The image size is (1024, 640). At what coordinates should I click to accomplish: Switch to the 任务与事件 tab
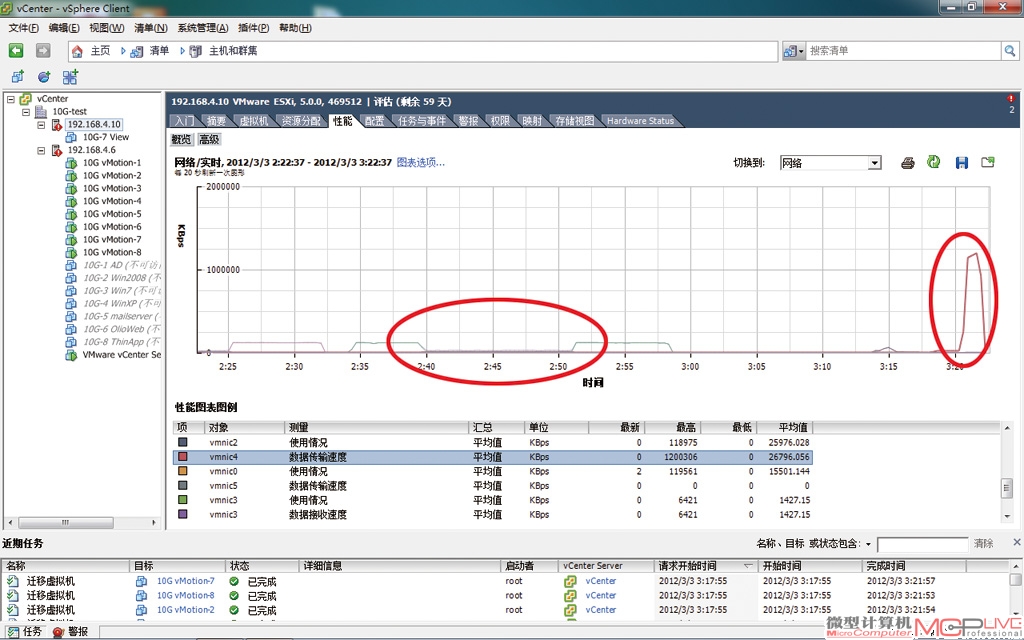[422, 121]
